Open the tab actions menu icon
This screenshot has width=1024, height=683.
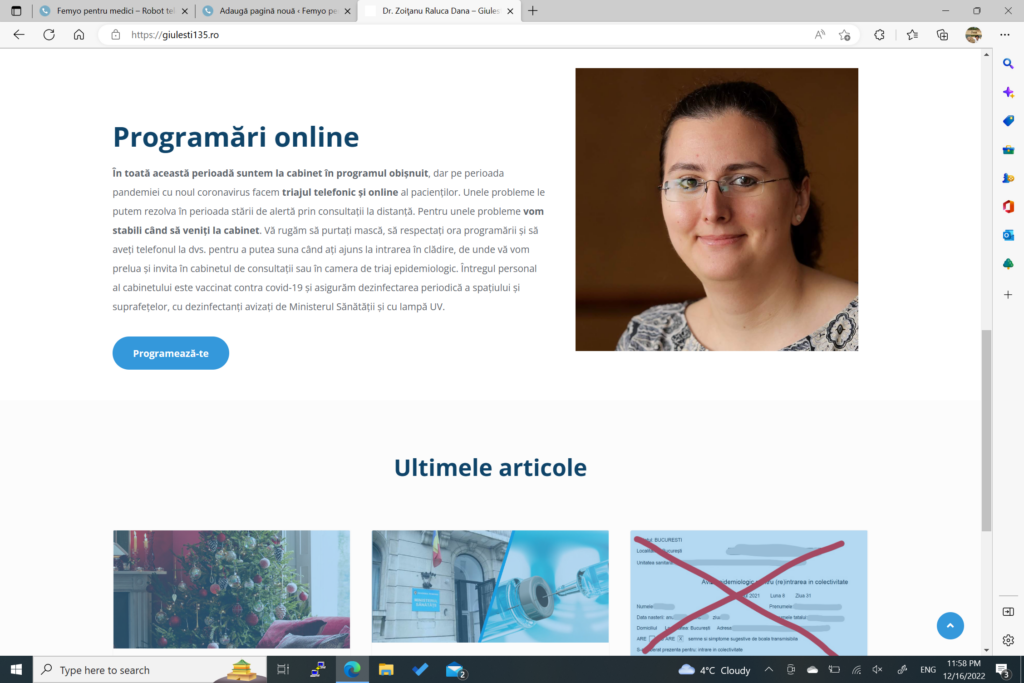point(16,11)
